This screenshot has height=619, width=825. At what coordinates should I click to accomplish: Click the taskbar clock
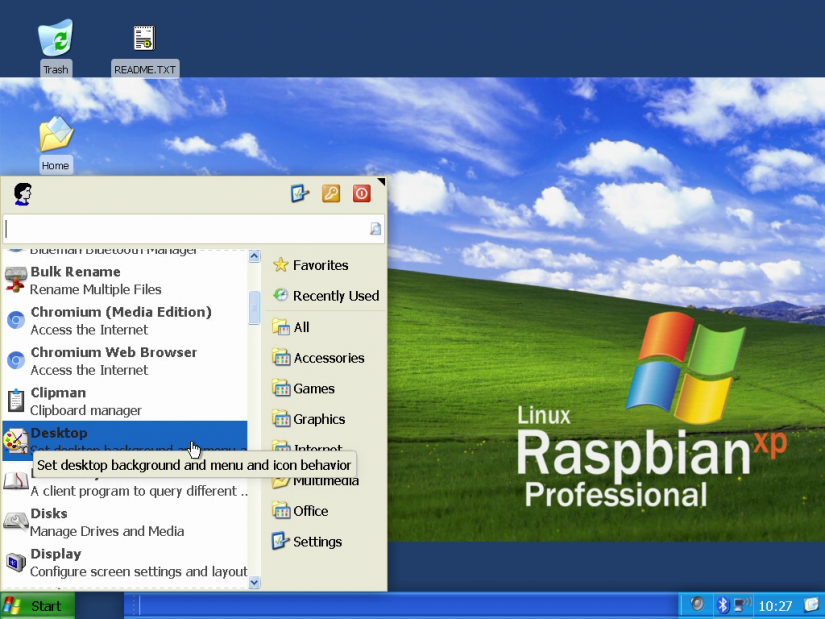click(776, 606)
